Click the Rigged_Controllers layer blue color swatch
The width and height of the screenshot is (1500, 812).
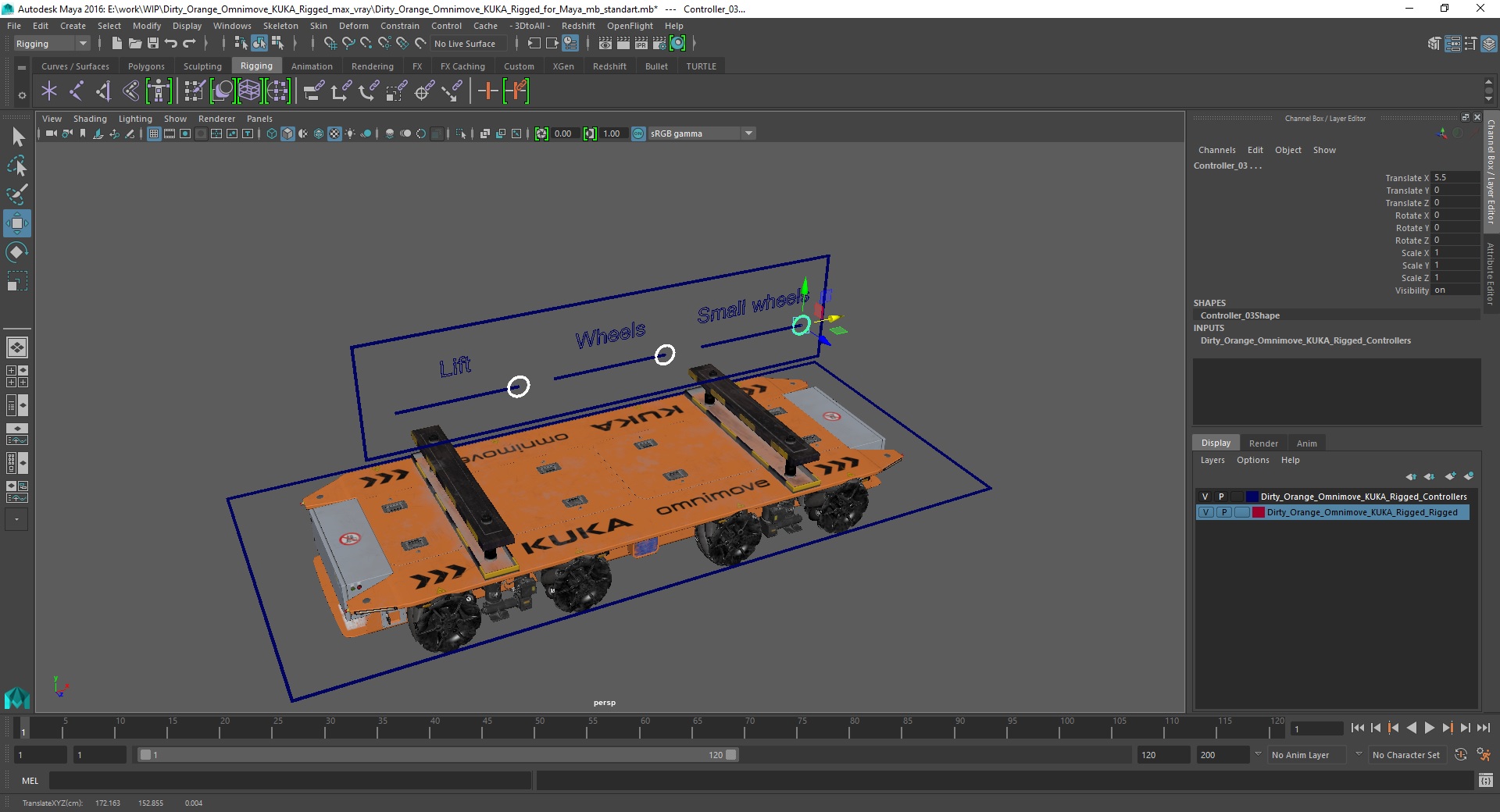tap(1252, 497)
